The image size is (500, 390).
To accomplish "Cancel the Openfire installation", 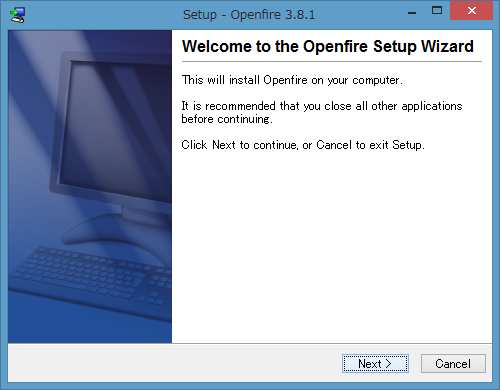I will tap(453, 363).
